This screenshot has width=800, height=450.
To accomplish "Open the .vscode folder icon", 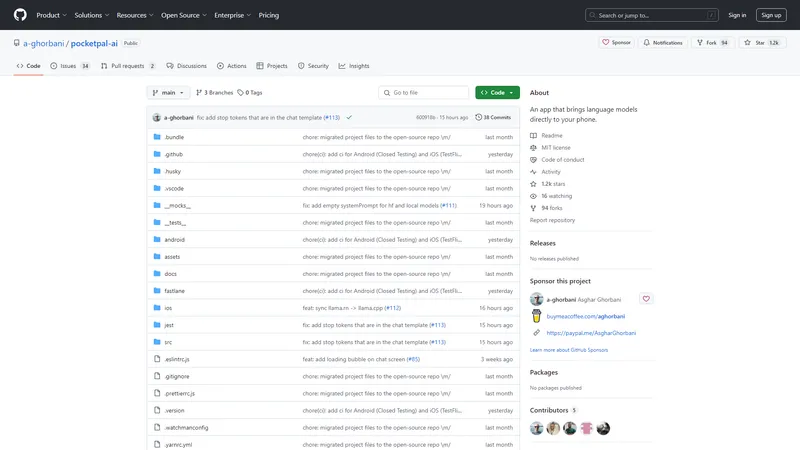I will (157, 188).
